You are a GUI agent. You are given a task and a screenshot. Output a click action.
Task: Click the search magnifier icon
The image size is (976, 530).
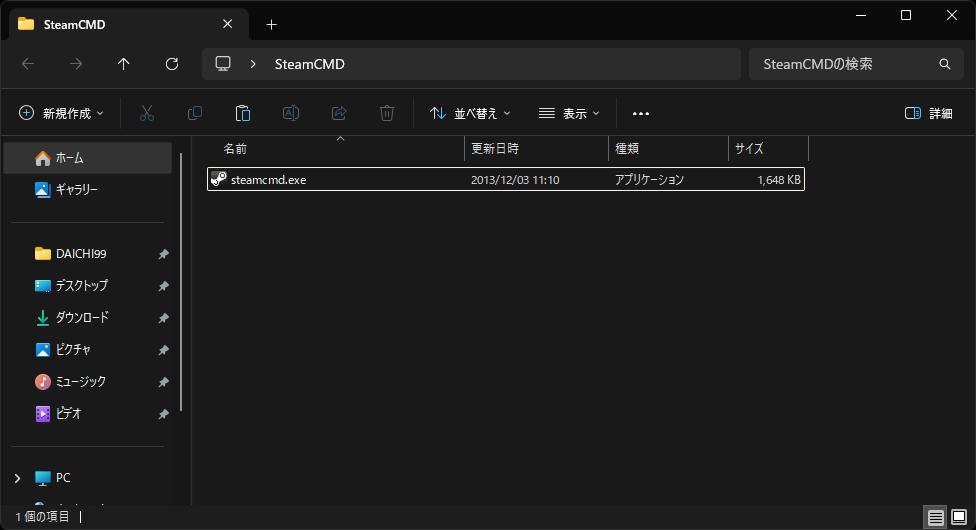coord(945,64)
